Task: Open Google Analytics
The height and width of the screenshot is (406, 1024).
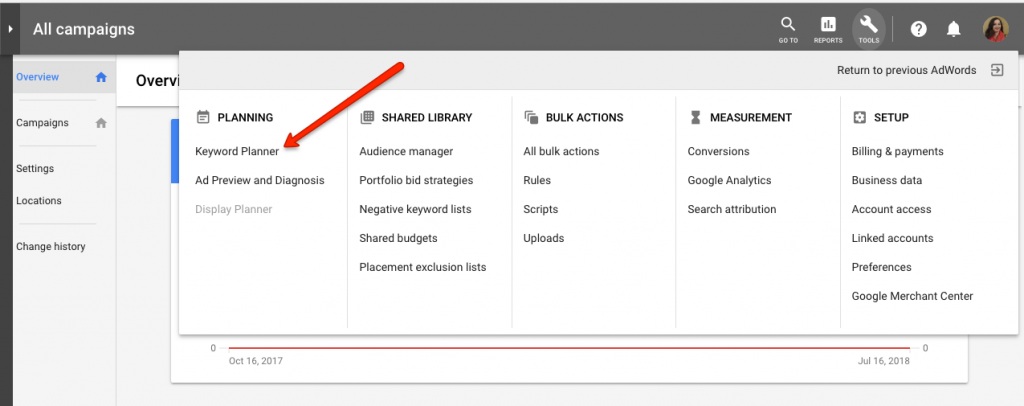Action: (x=729, y=180)
